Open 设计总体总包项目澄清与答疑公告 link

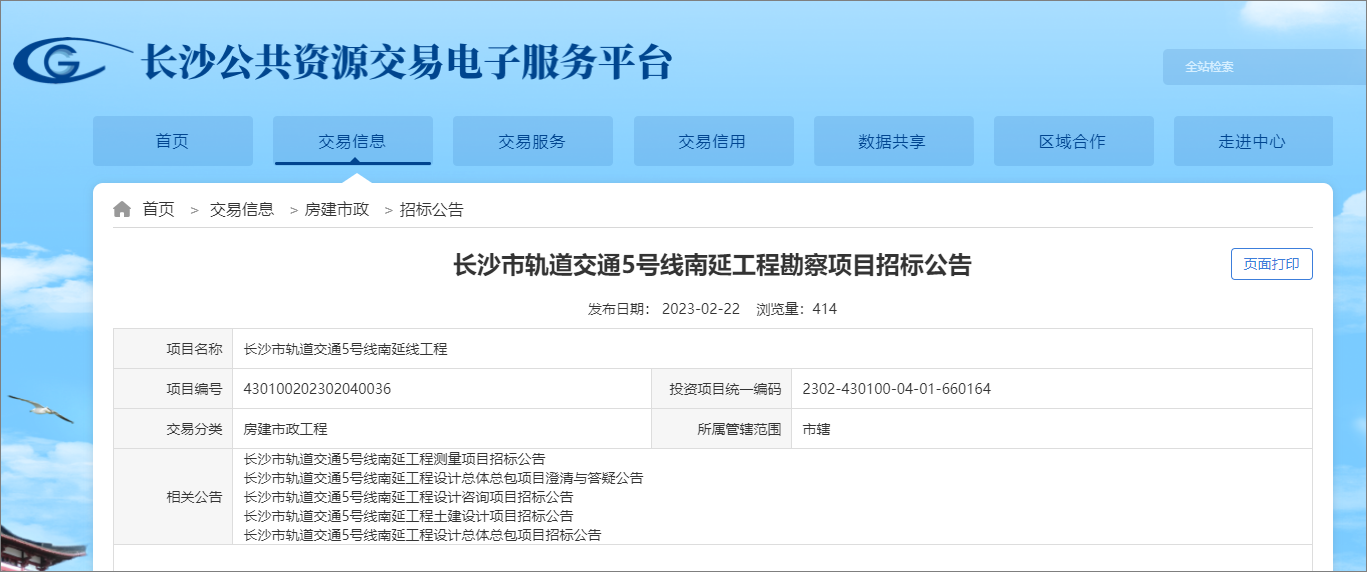(x=443, y=478)
